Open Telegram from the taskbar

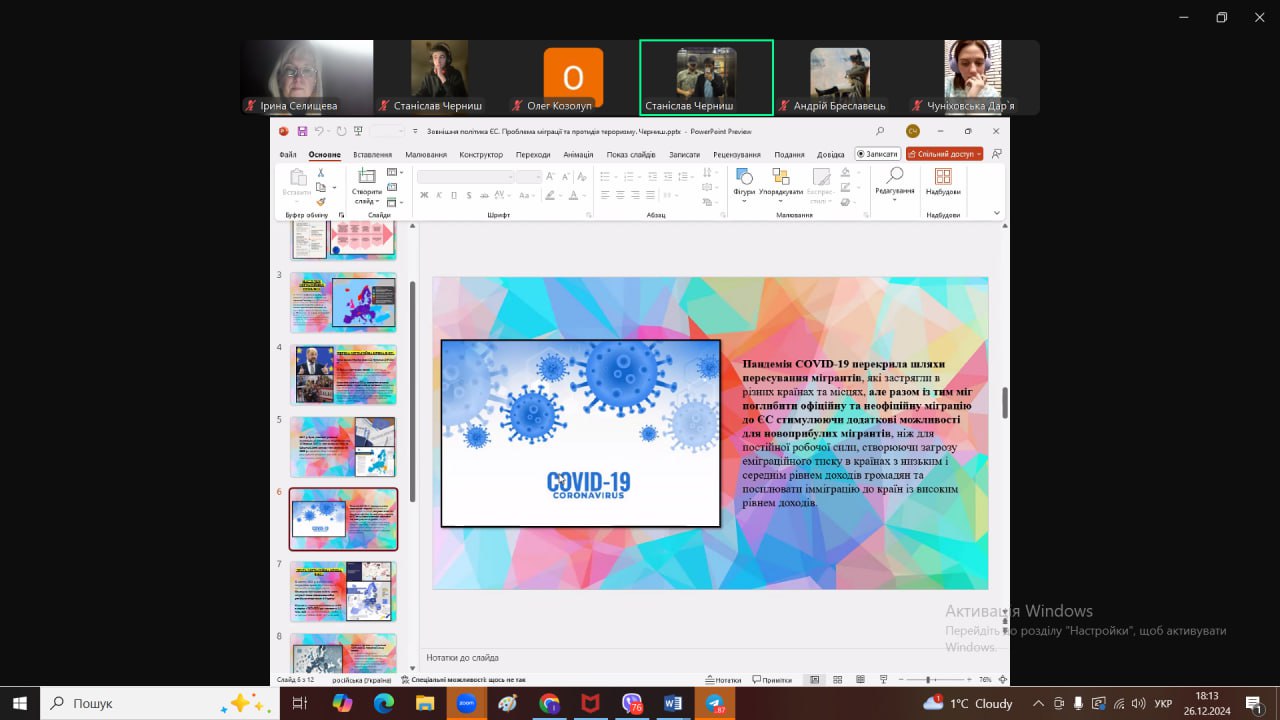click(714, 704)
